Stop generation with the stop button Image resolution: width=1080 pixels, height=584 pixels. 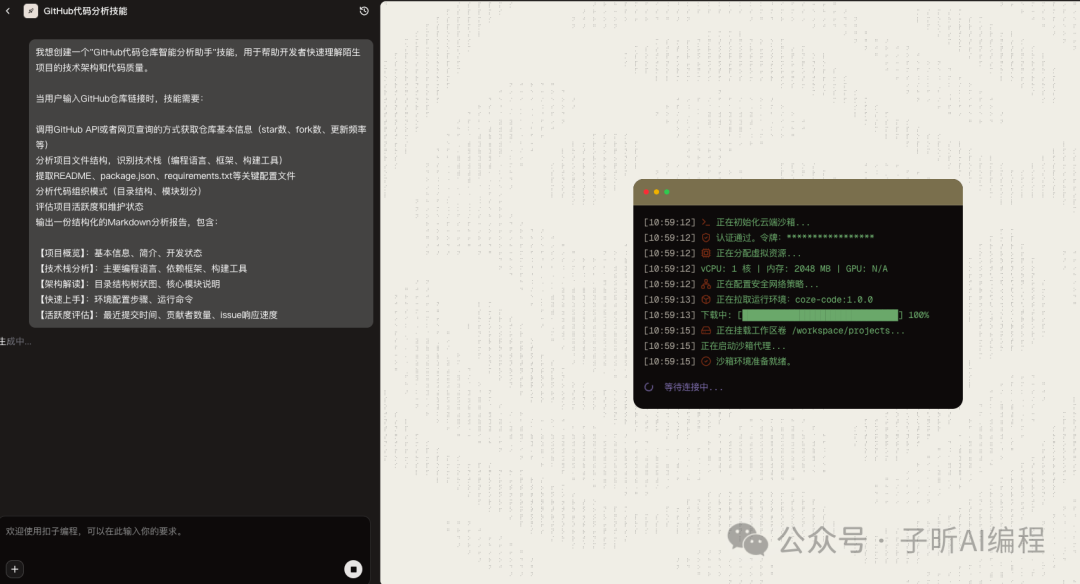pyautogui.click(x=353, y=569)
